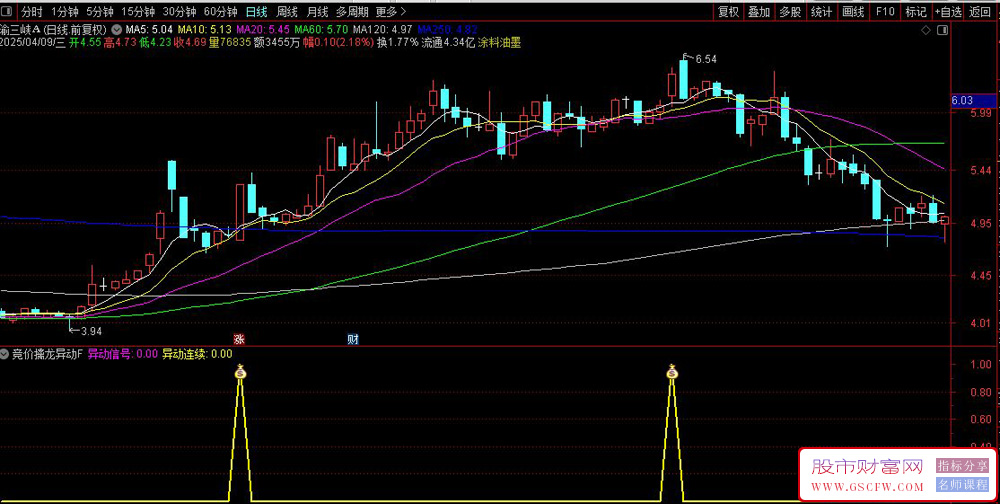Image resolution: width=1000 pixels, height=504 pixels.
Task: Click the F flag at the 6.54 high
Action: [686, 58]
